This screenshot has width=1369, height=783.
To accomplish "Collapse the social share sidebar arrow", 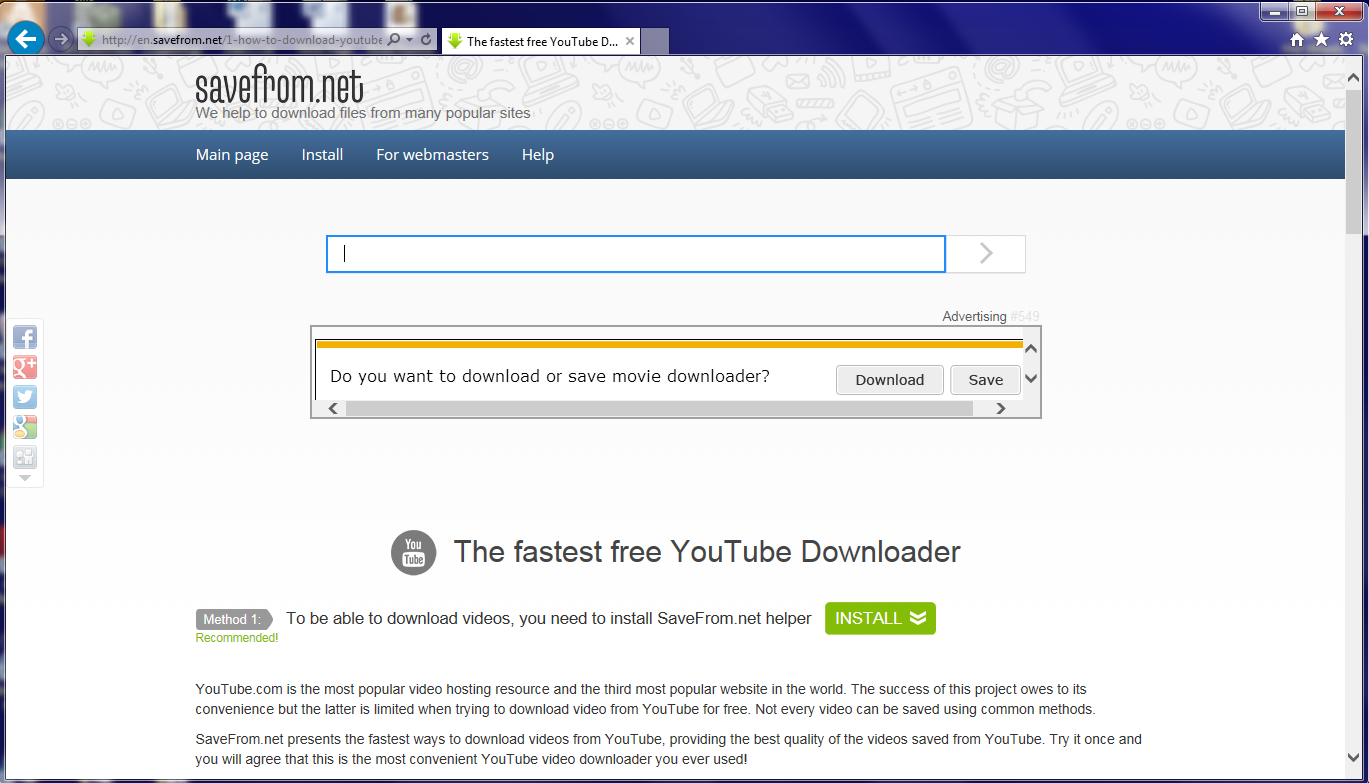I will (25, 479).
